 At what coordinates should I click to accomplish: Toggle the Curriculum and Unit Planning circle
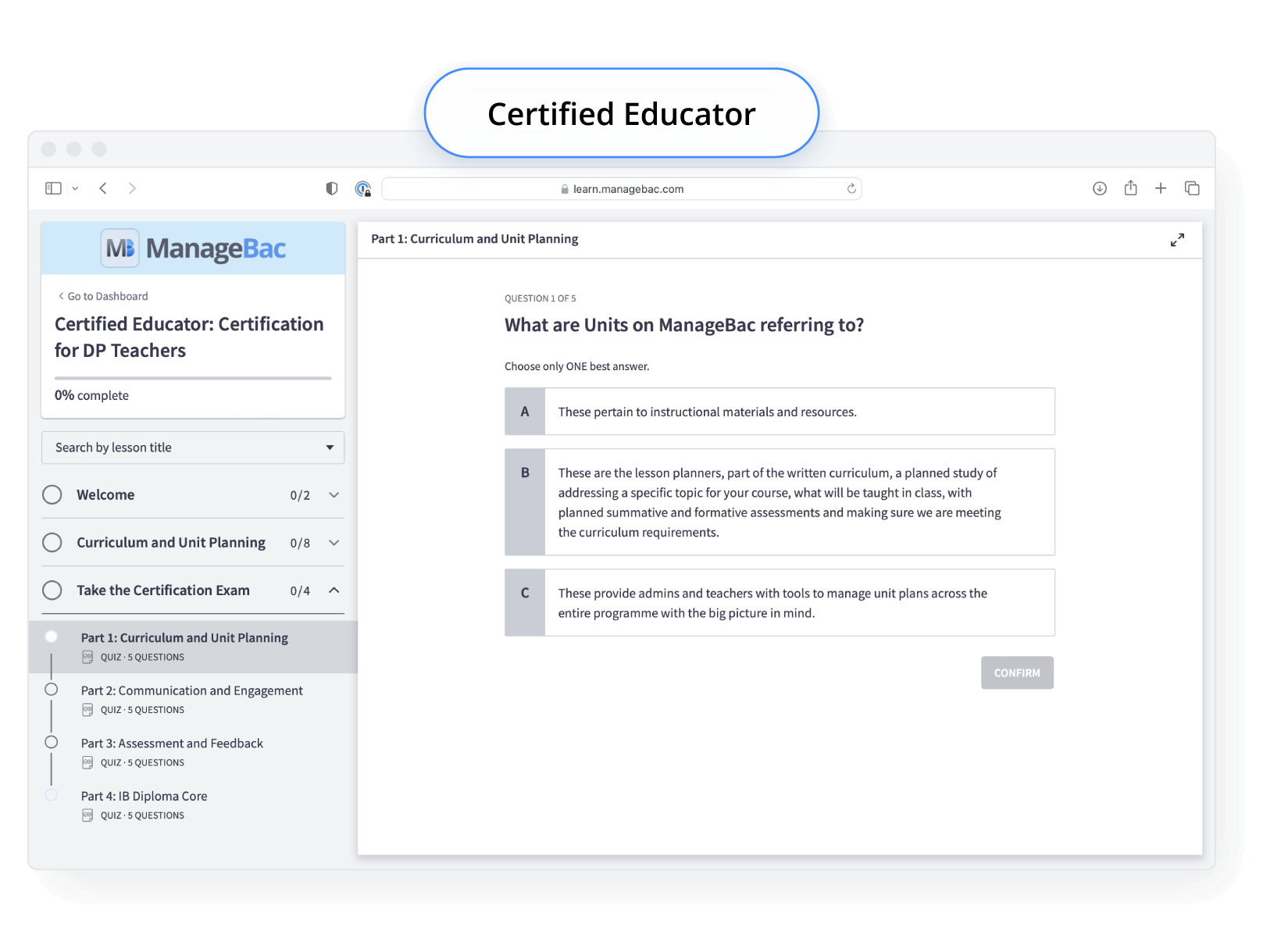(52, 543)
